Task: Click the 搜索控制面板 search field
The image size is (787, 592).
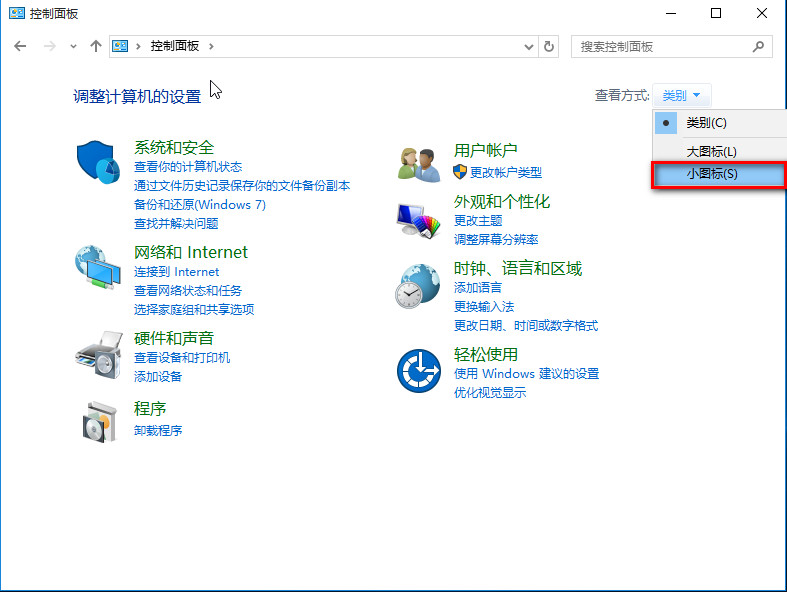Action: pyautogui.click(x=672, y=47)
